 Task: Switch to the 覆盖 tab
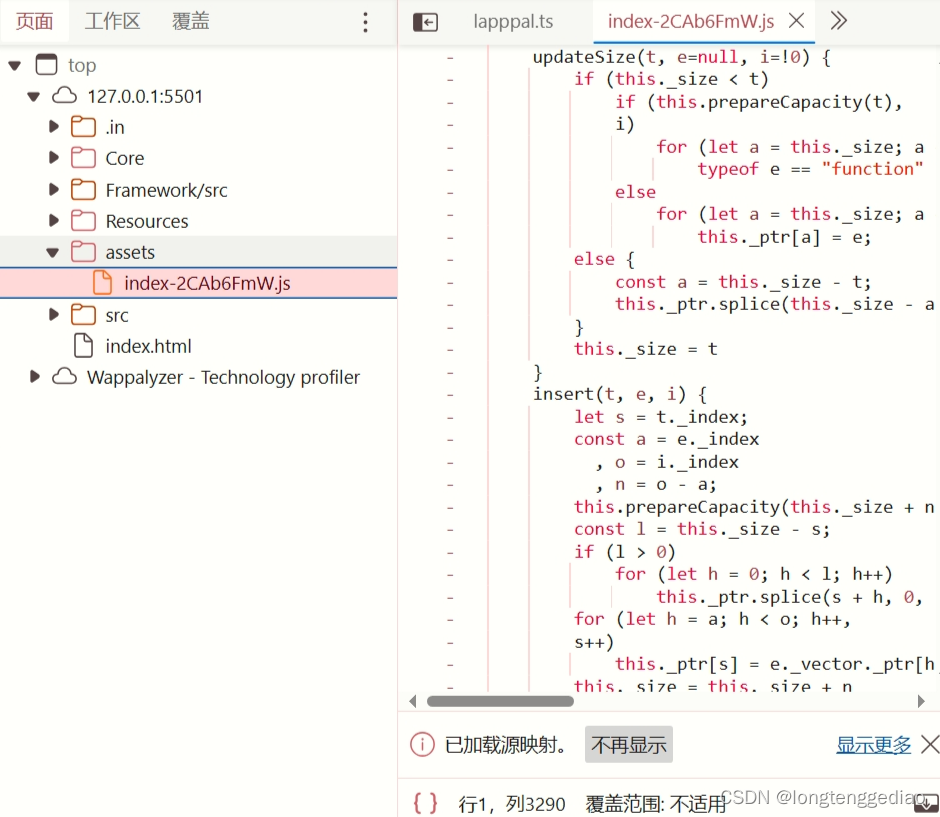coord(190,21)
